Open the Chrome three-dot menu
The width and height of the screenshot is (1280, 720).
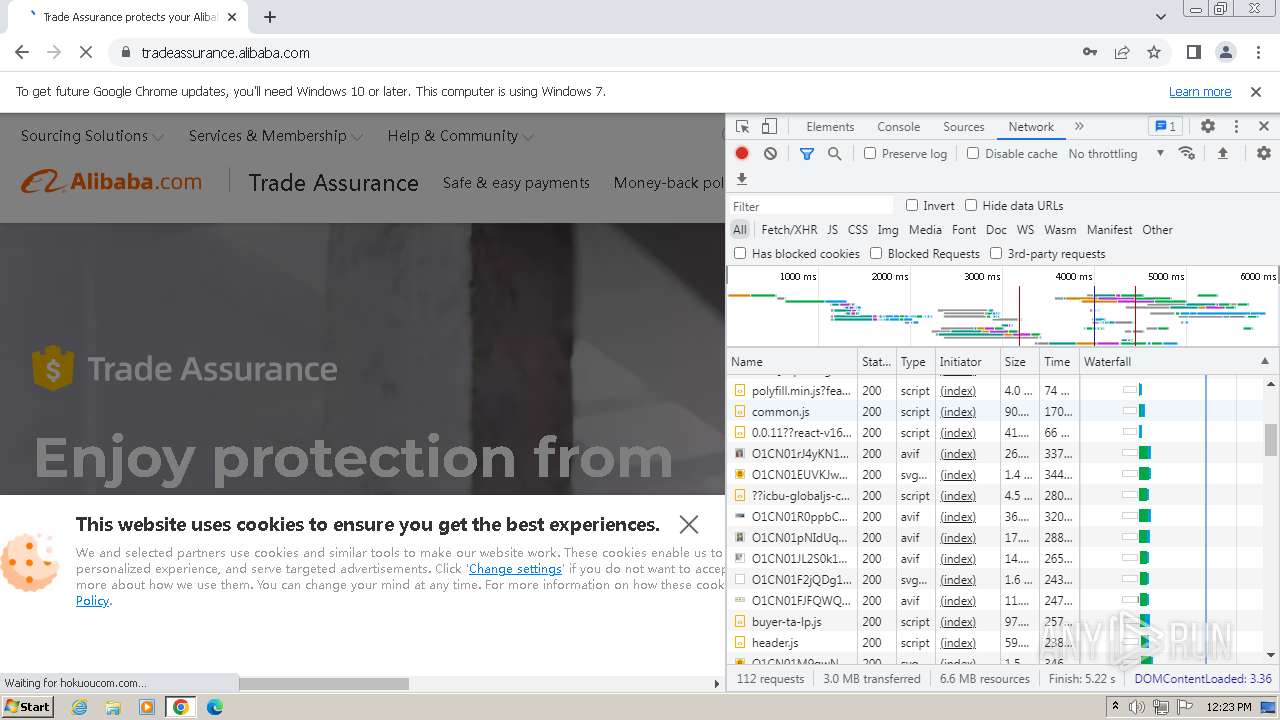pyautogui.click(x=1258, y=53)
